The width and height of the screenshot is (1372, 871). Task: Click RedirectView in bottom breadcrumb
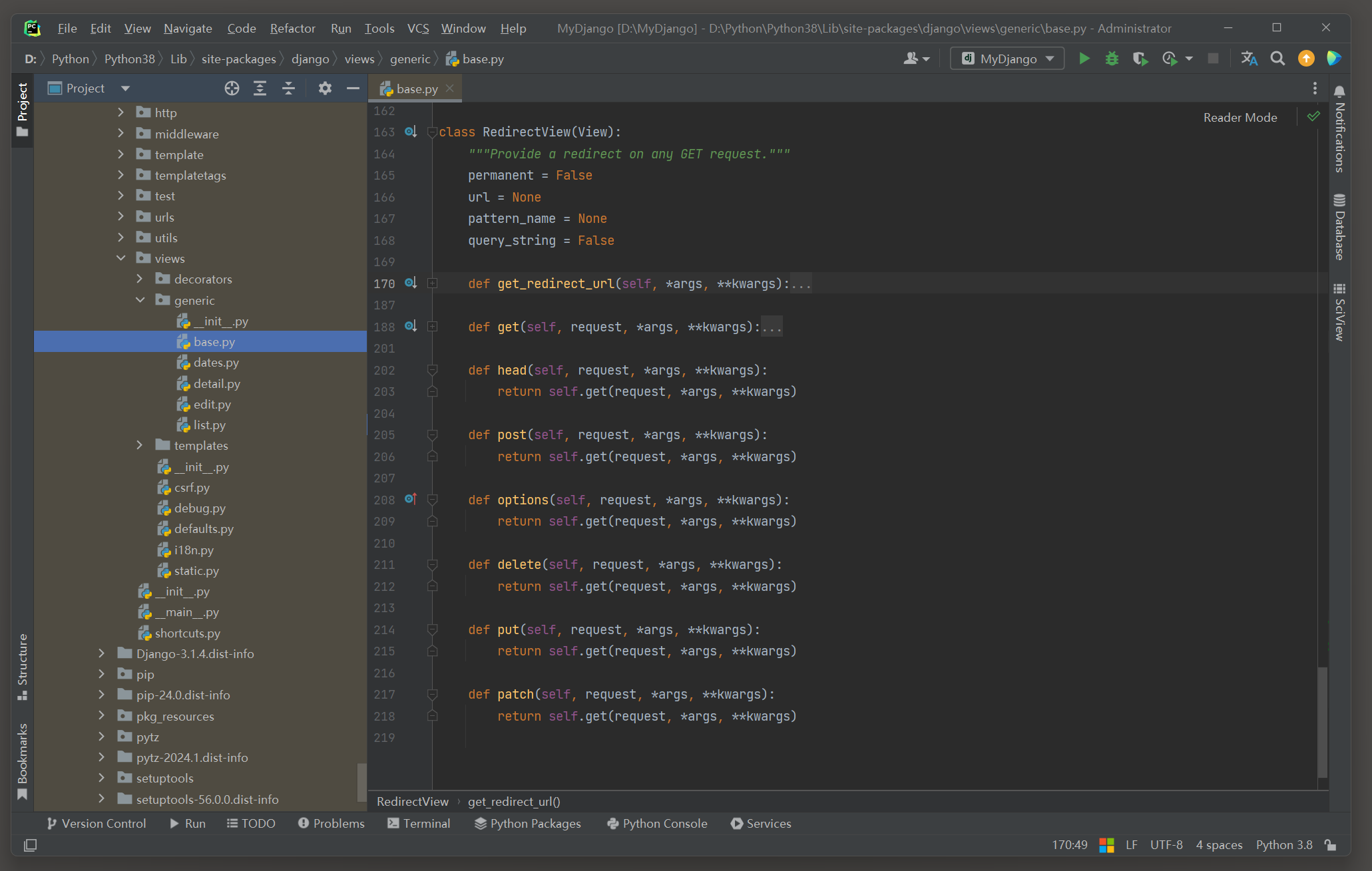click(x=412, y=801)
